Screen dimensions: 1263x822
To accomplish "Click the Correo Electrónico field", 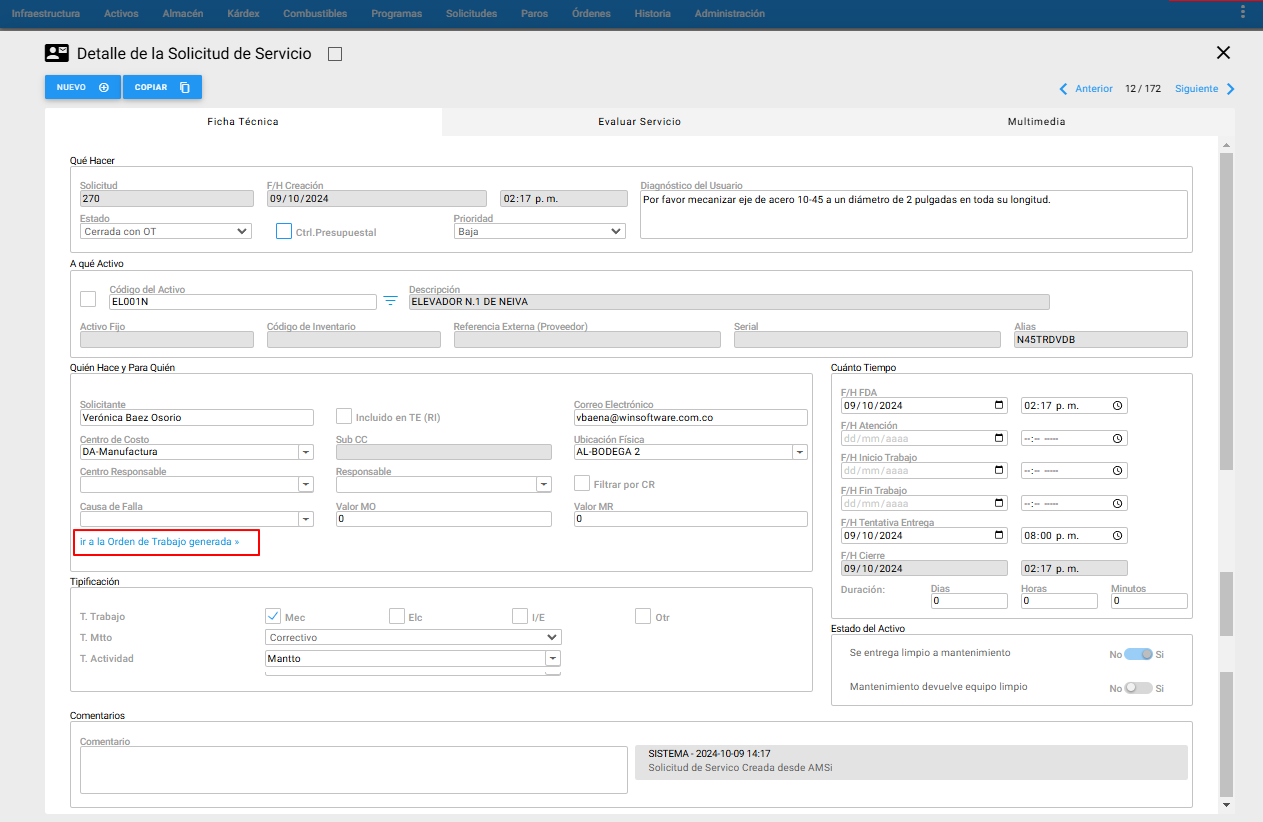I will tap(690, 418).
